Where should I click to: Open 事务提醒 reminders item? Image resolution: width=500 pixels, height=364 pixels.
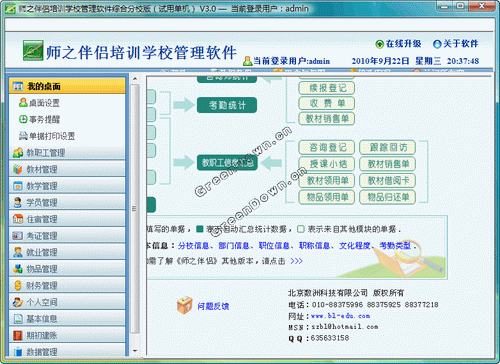click(39, 119)
